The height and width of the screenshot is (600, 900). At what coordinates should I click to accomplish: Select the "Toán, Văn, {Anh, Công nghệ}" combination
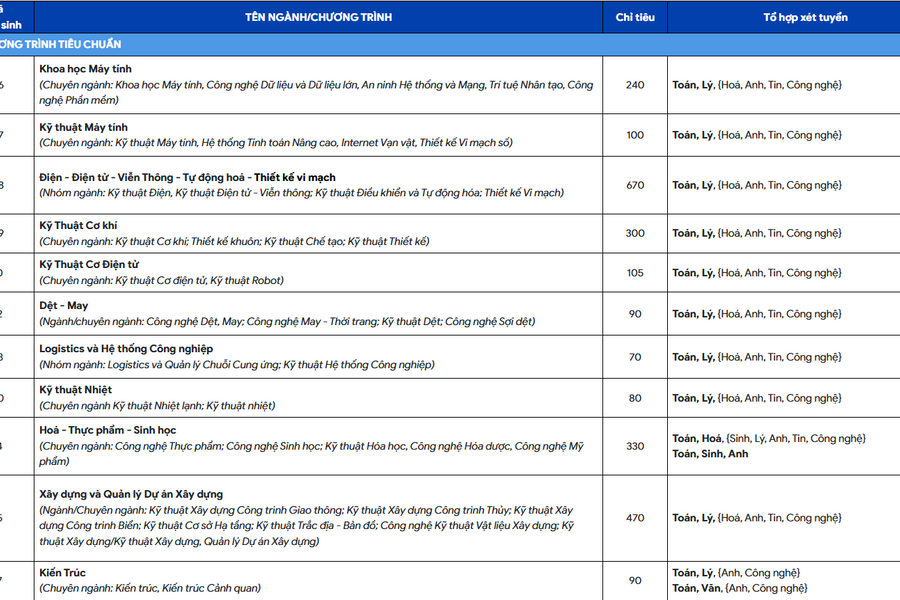pyautogui.click(x=739, y=588)
